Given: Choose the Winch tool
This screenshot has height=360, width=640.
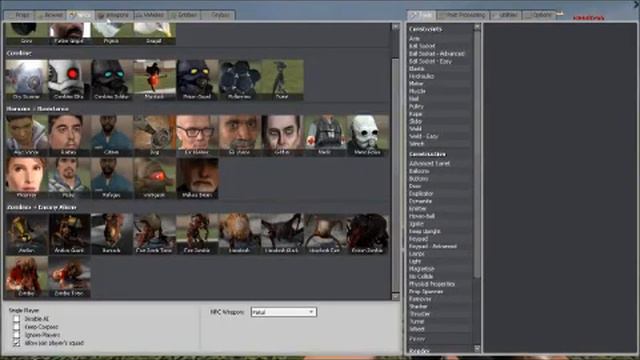Looking at the screenshot, I should 440,144.
